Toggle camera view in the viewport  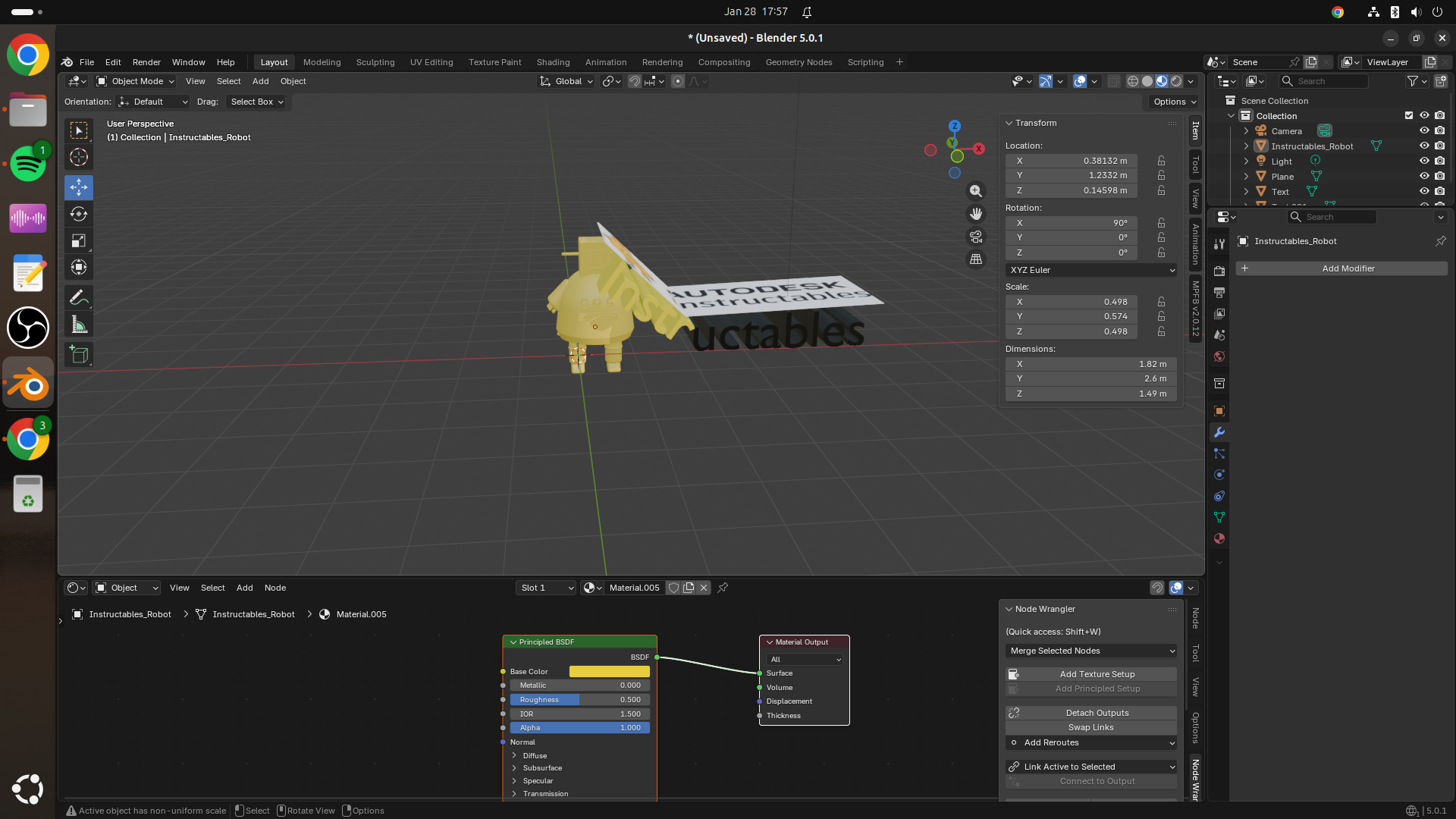[976, 237]
